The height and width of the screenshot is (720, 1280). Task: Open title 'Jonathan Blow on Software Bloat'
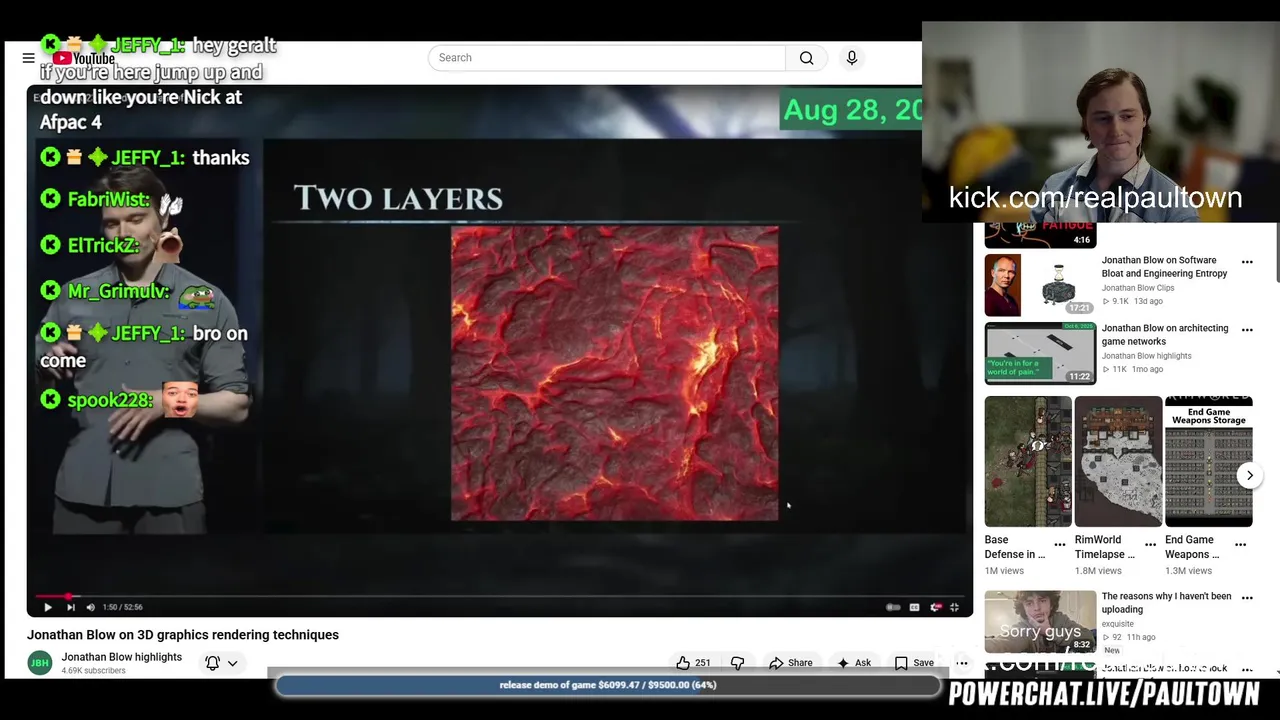(1164, 267)
